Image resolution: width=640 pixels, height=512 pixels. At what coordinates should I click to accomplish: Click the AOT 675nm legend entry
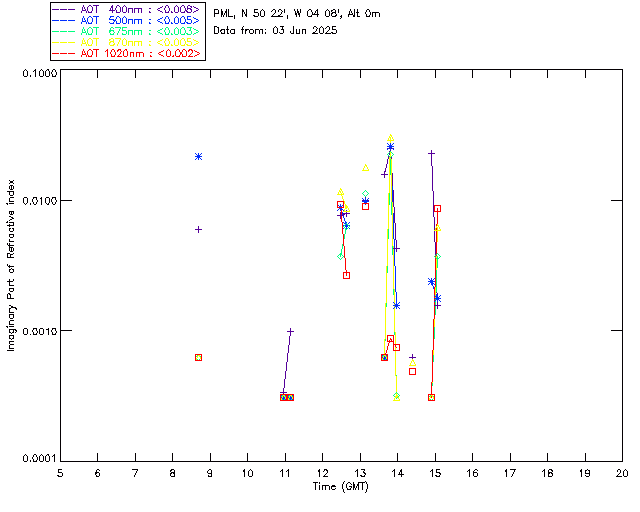click(127, 31)
